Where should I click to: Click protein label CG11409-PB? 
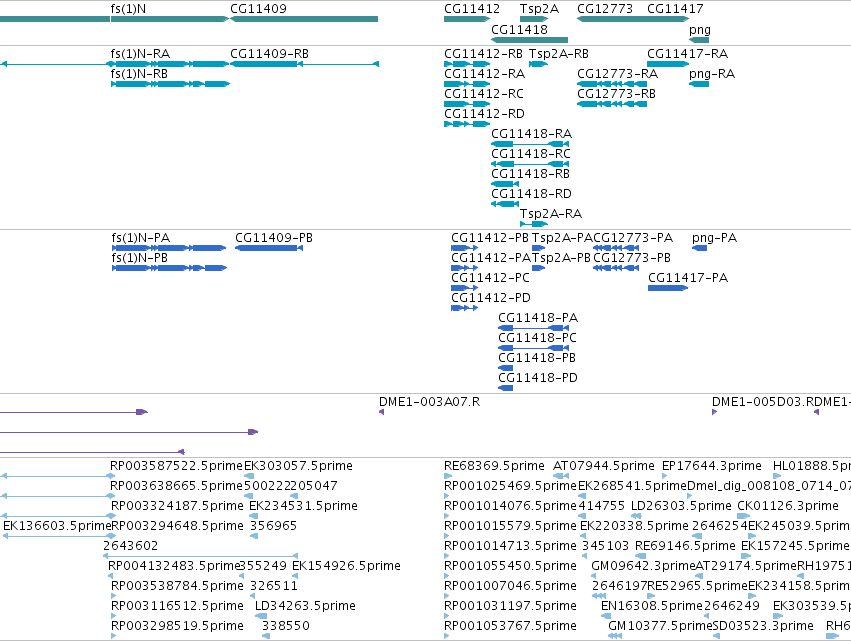[274, 238]
